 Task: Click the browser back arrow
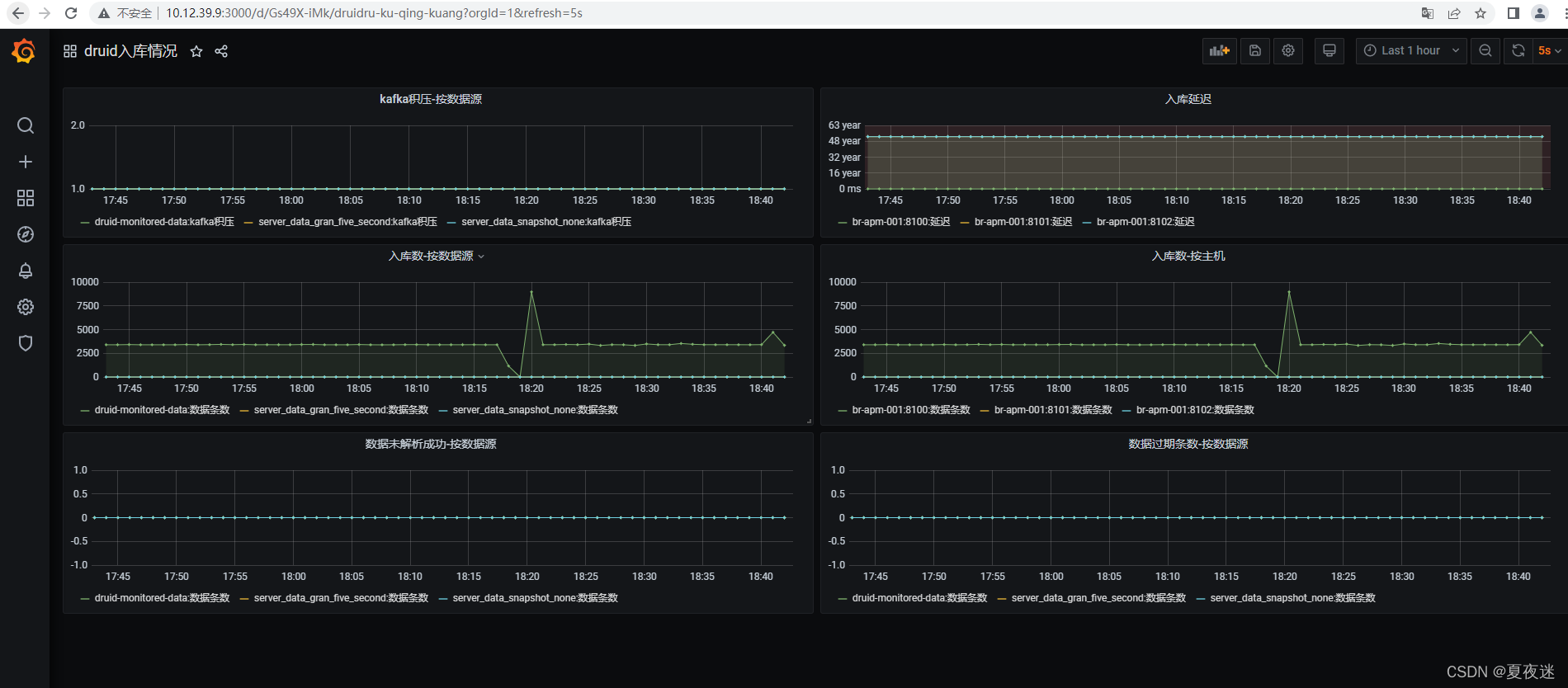pyautogui.click(x=18, y=13)
